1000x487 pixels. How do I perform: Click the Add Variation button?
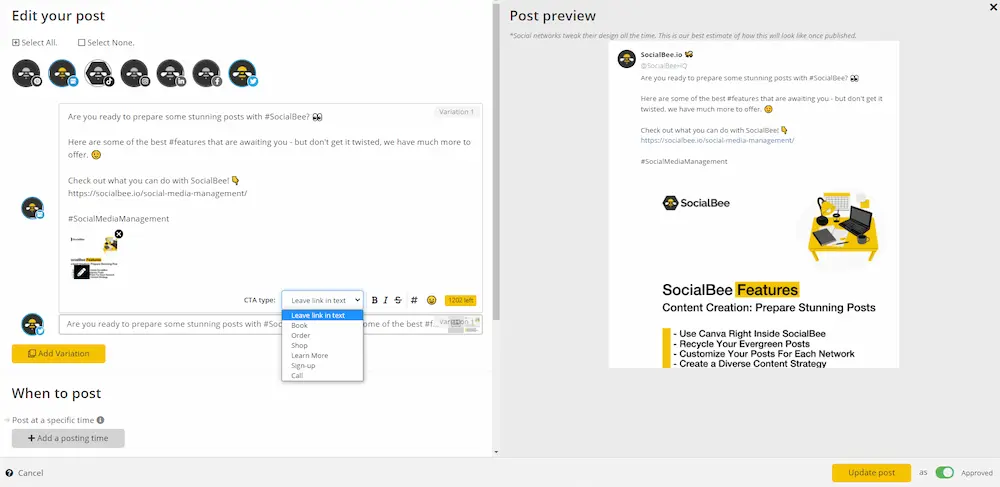tap(59, 354)
